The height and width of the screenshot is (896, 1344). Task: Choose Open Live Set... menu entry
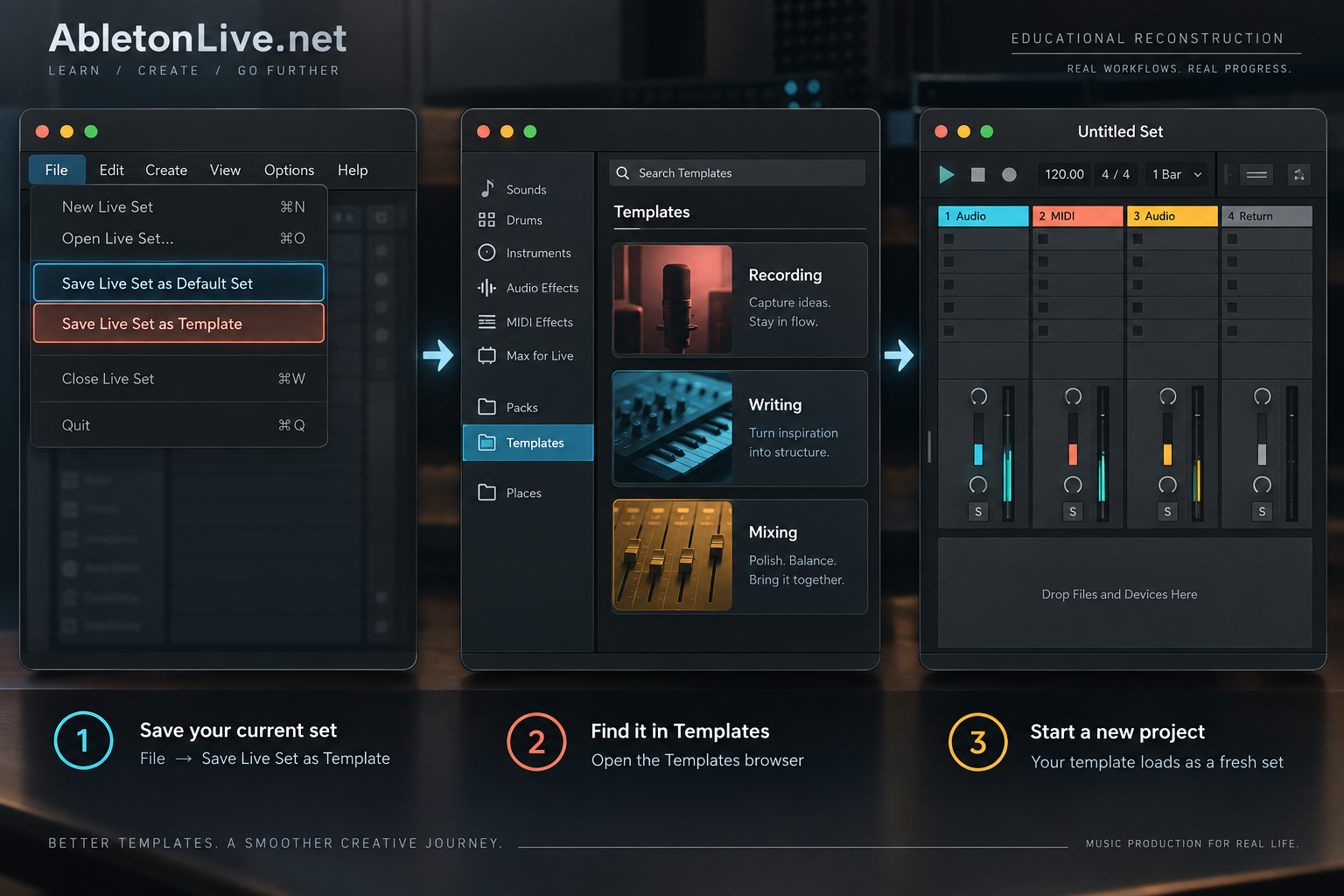[179, 238]
